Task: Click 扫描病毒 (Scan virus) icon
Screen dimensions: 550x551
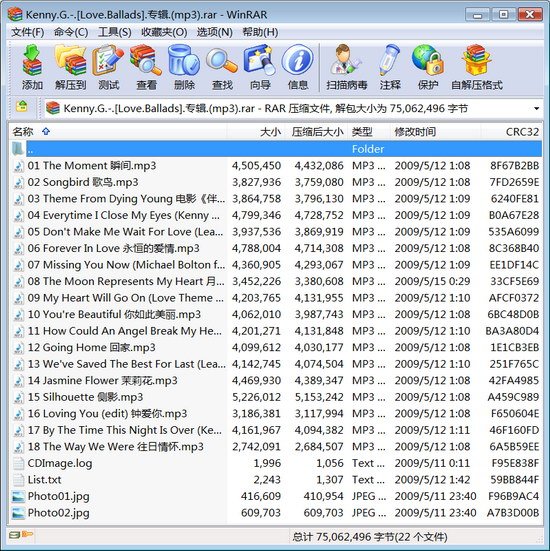Action: tap(347, 60)
